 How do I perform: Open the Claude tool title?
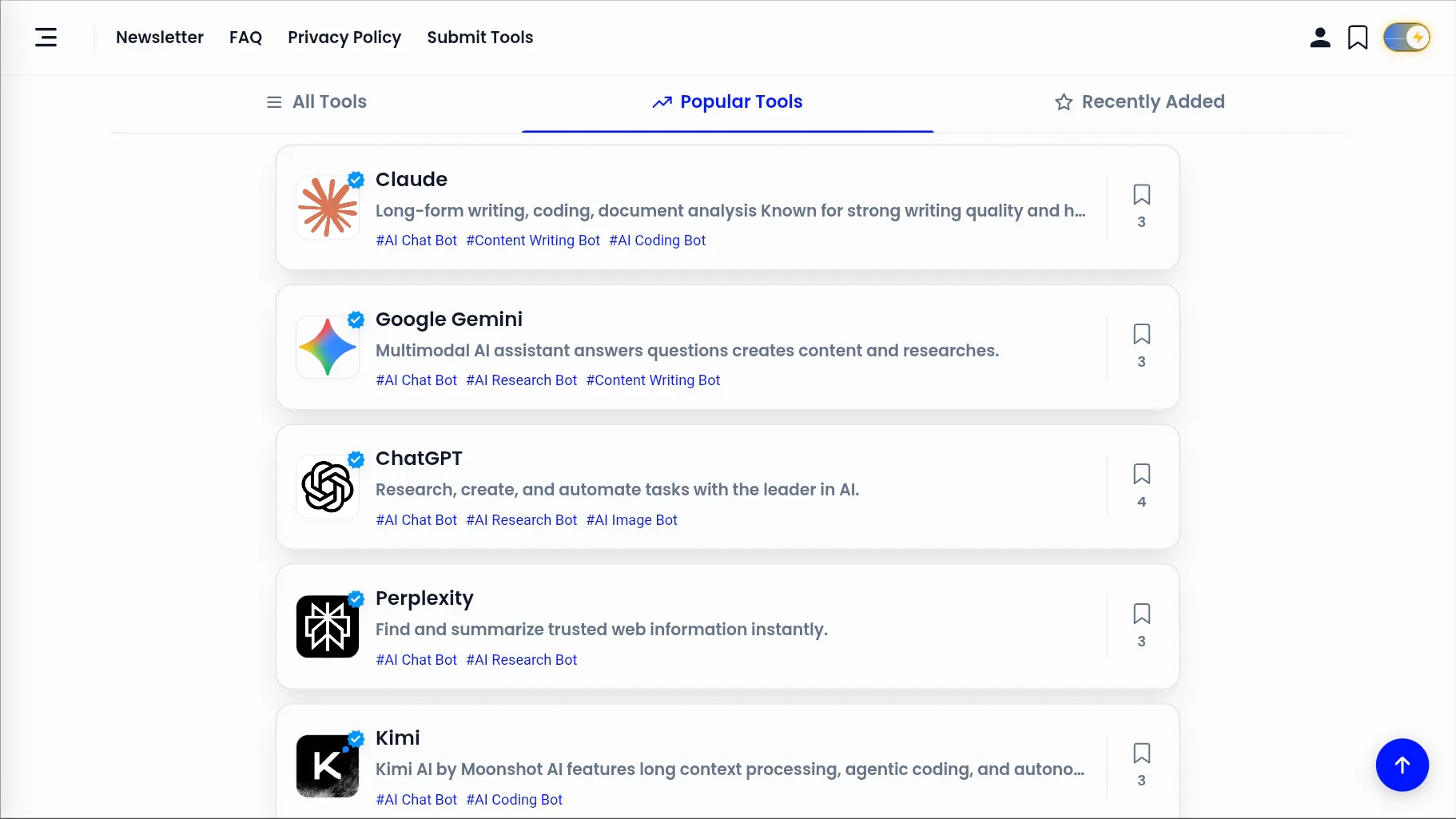pos(412,179)
